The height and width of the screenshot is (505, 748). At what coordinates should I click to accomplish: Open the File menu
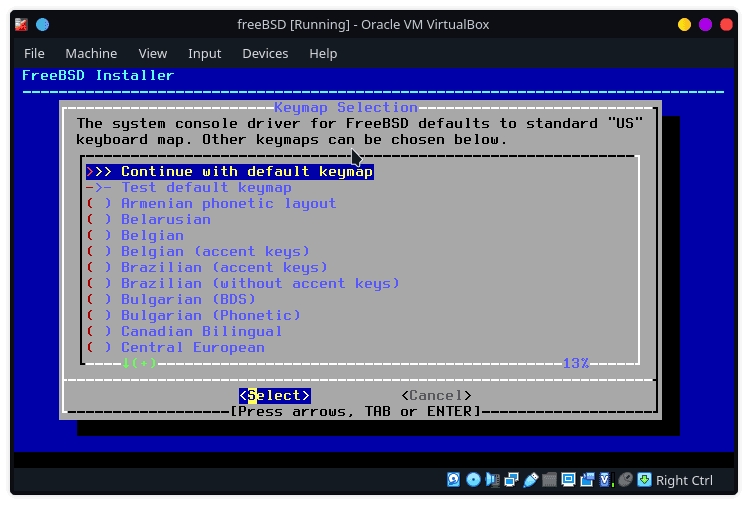(x=34, y=53)
